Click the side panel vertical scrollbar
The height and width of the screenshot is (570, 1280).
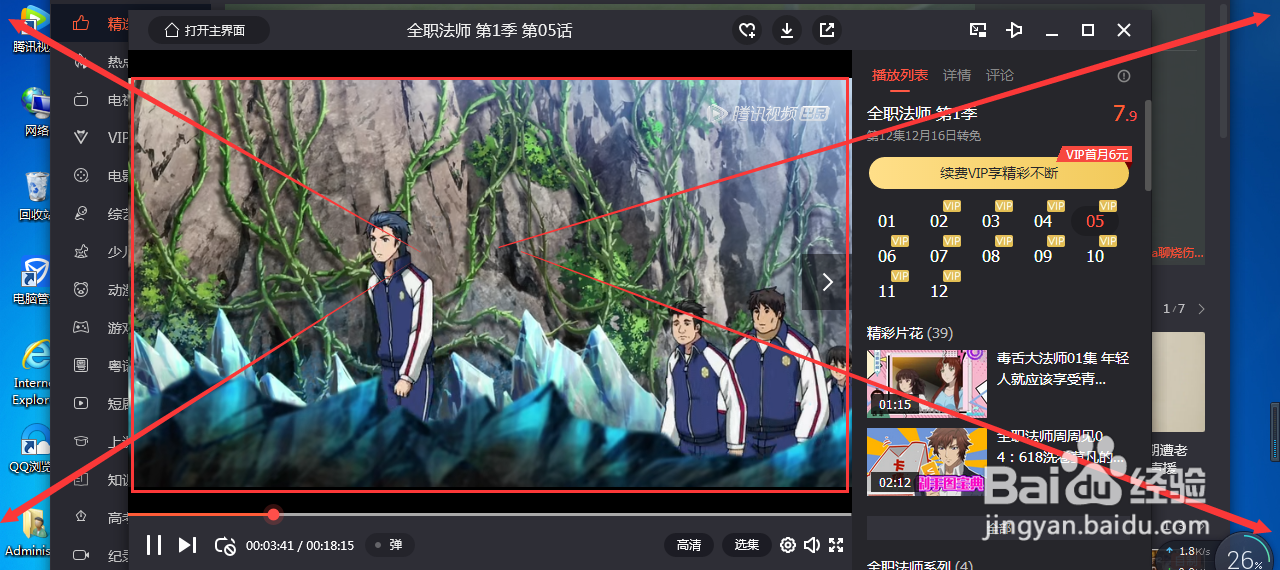click(1147, 145)
